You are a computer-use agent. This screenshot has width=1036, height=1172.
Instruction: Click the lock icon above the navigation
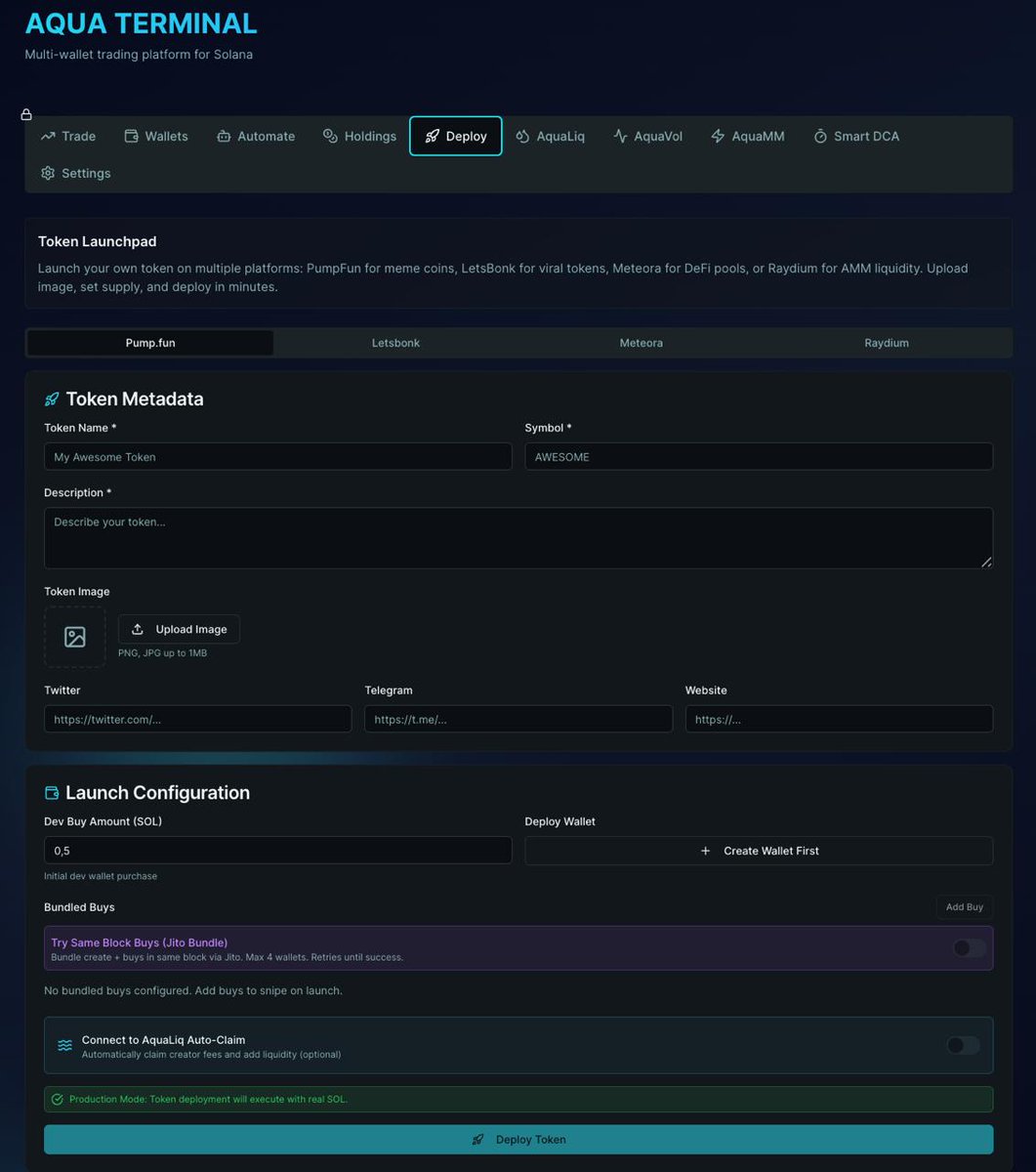pyautogui.click(x=26, y=114)
